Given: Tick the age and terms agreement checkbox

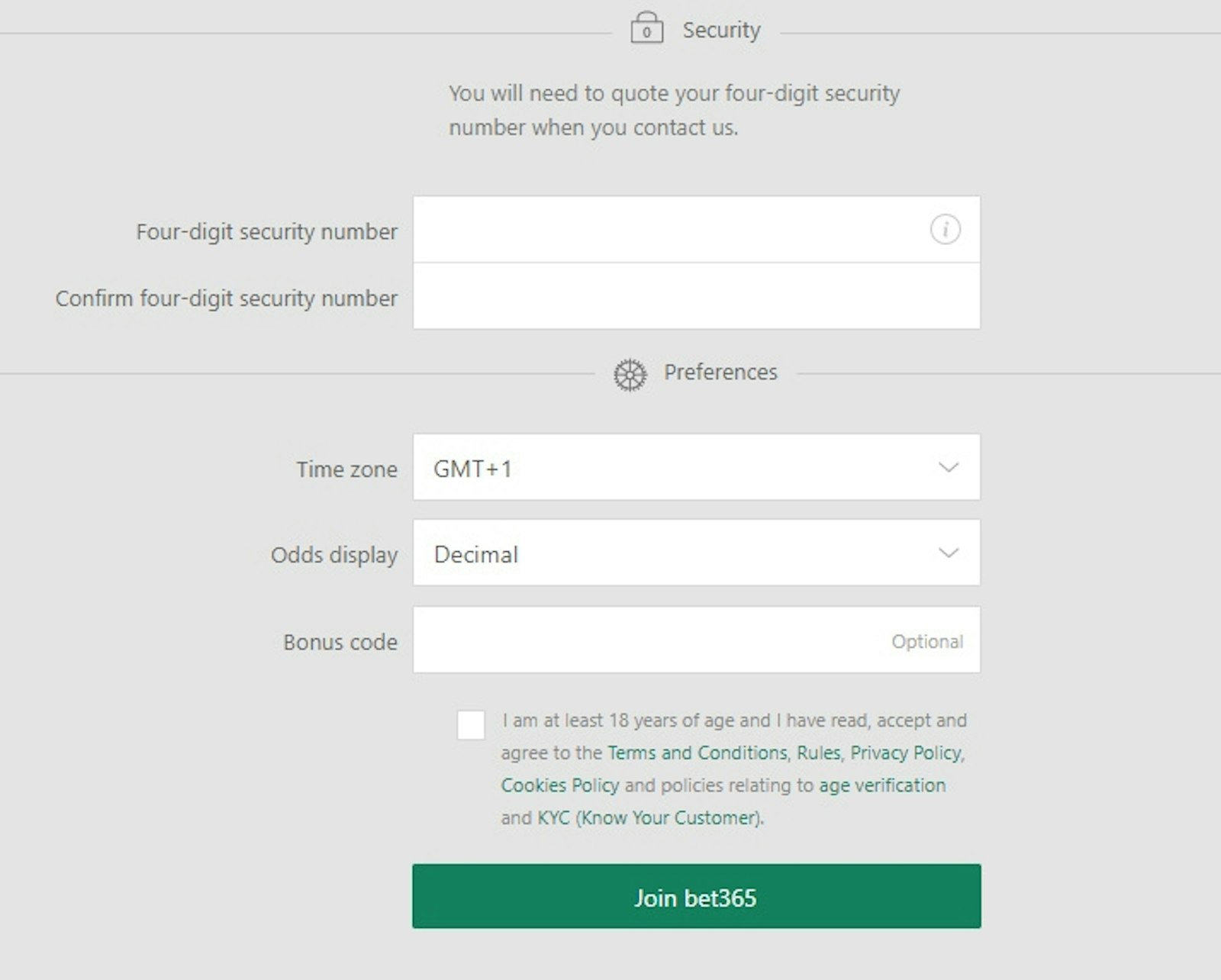Looking at the screenshot, I should pos(471,724).
